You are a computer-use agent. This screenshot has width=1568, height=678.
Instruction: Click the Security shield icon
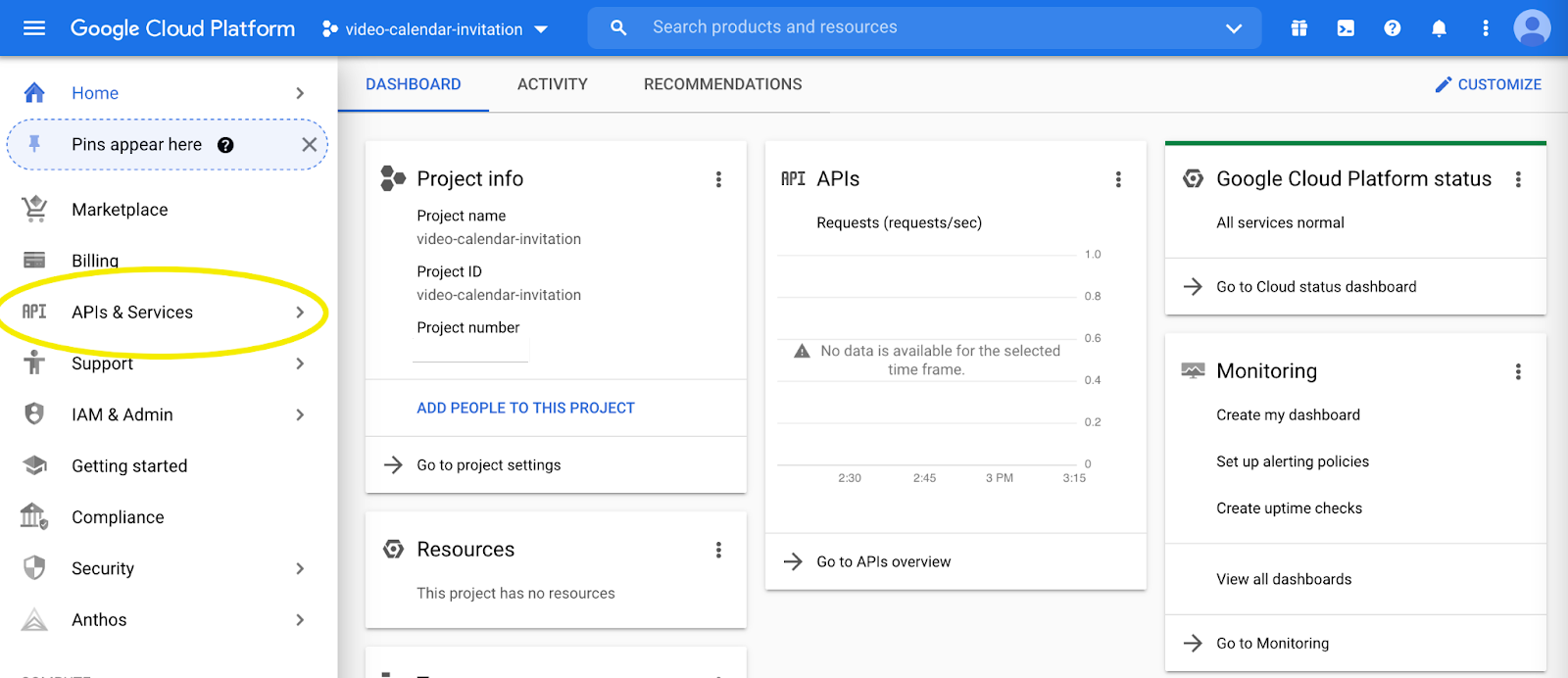[34, 568]
